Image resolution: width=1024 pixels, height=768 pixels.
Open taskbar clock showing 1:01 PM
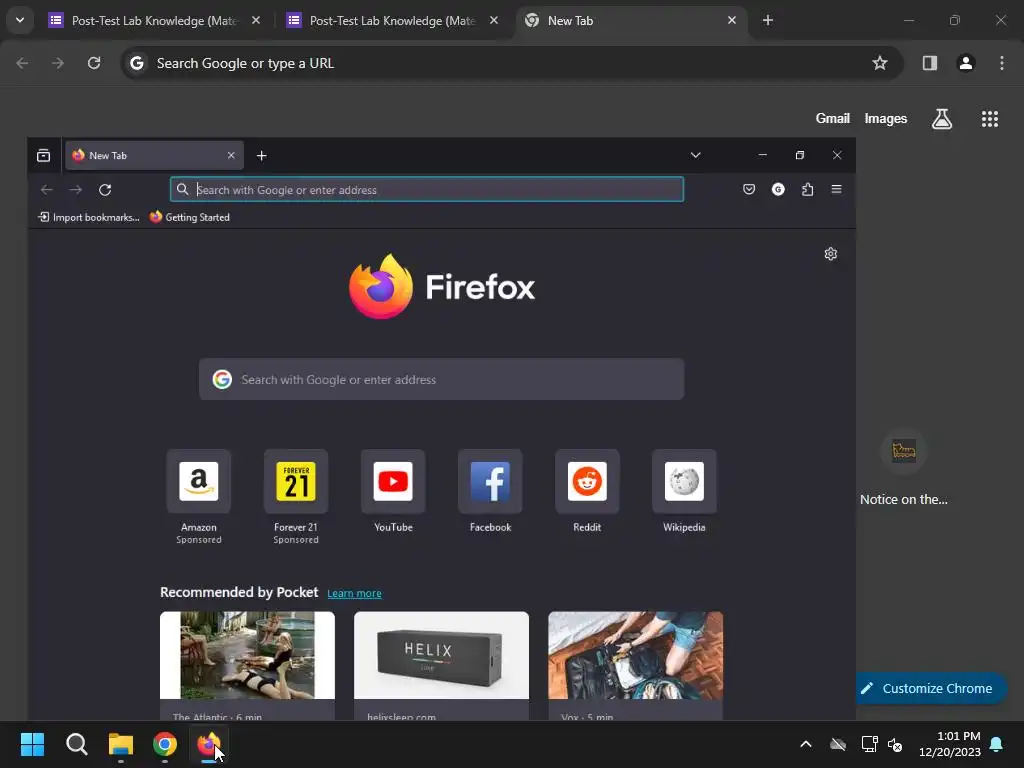click(x=950, y=744)
